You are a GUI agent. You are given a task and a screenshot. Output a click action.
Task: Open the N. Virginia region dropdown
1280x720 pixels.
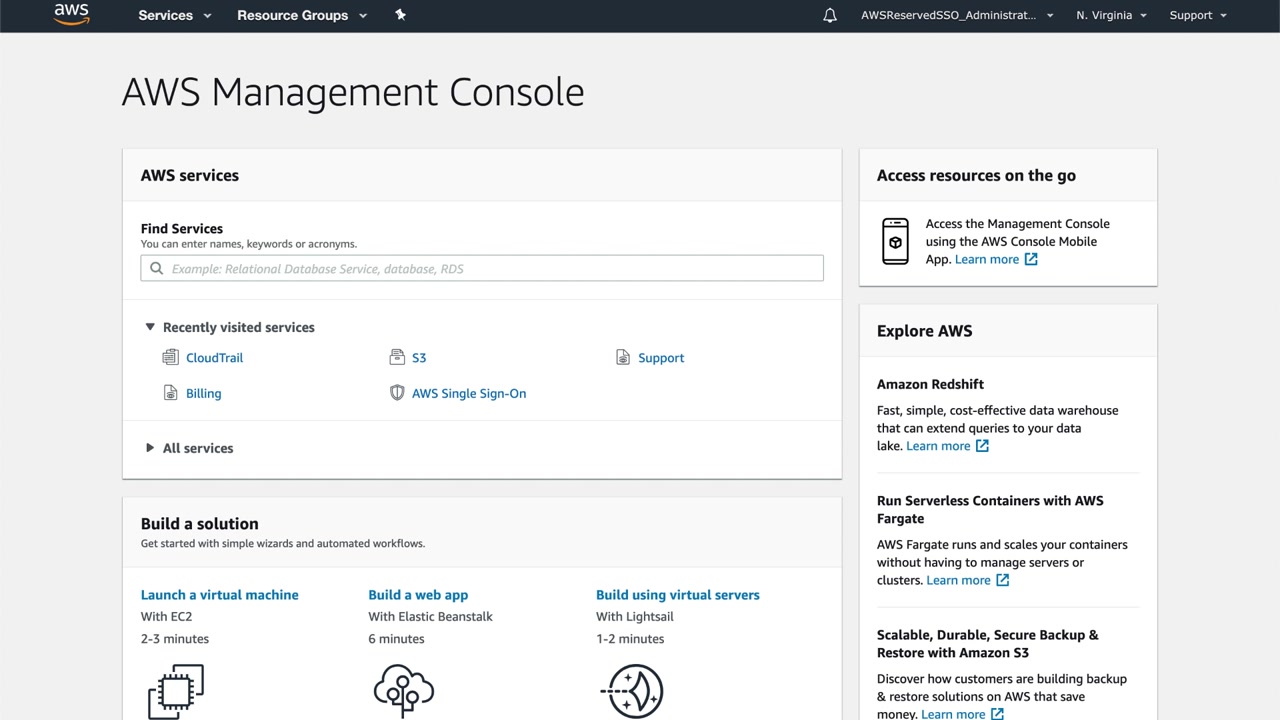[x=1111, y=15]
